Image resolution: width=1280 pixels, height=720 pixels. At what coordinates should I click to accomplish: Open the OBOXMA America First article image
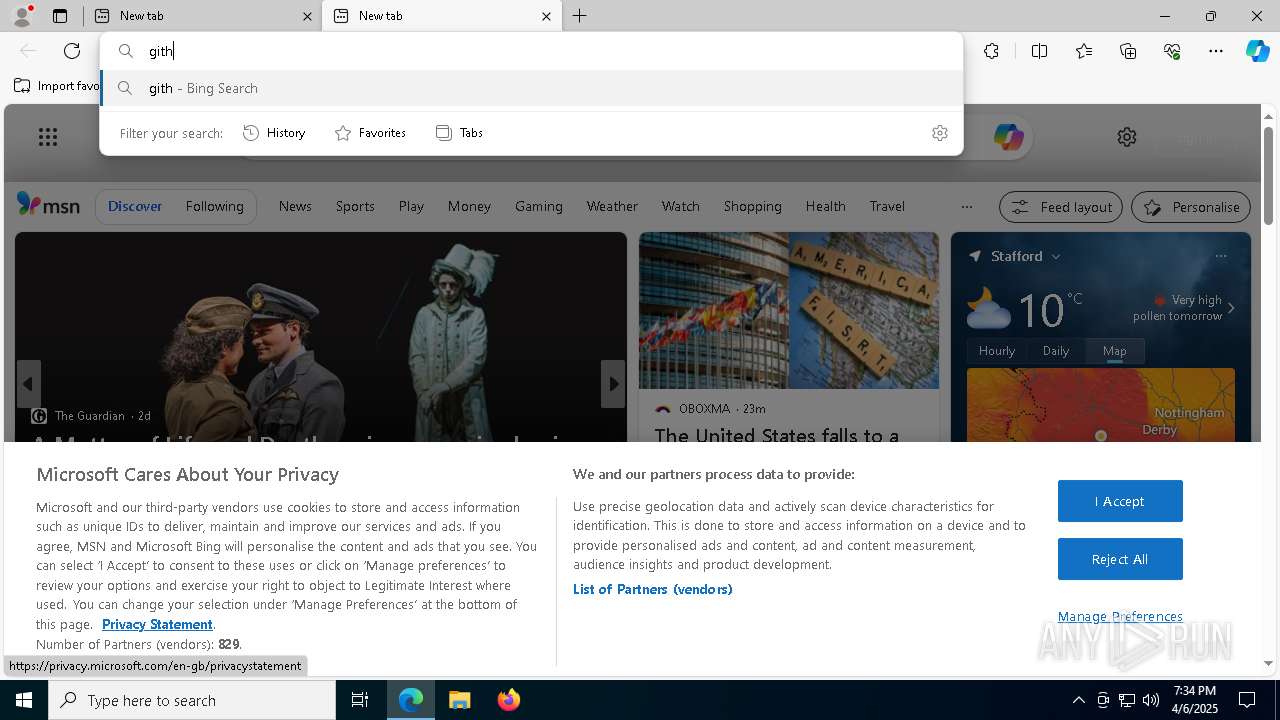point(789,311)
